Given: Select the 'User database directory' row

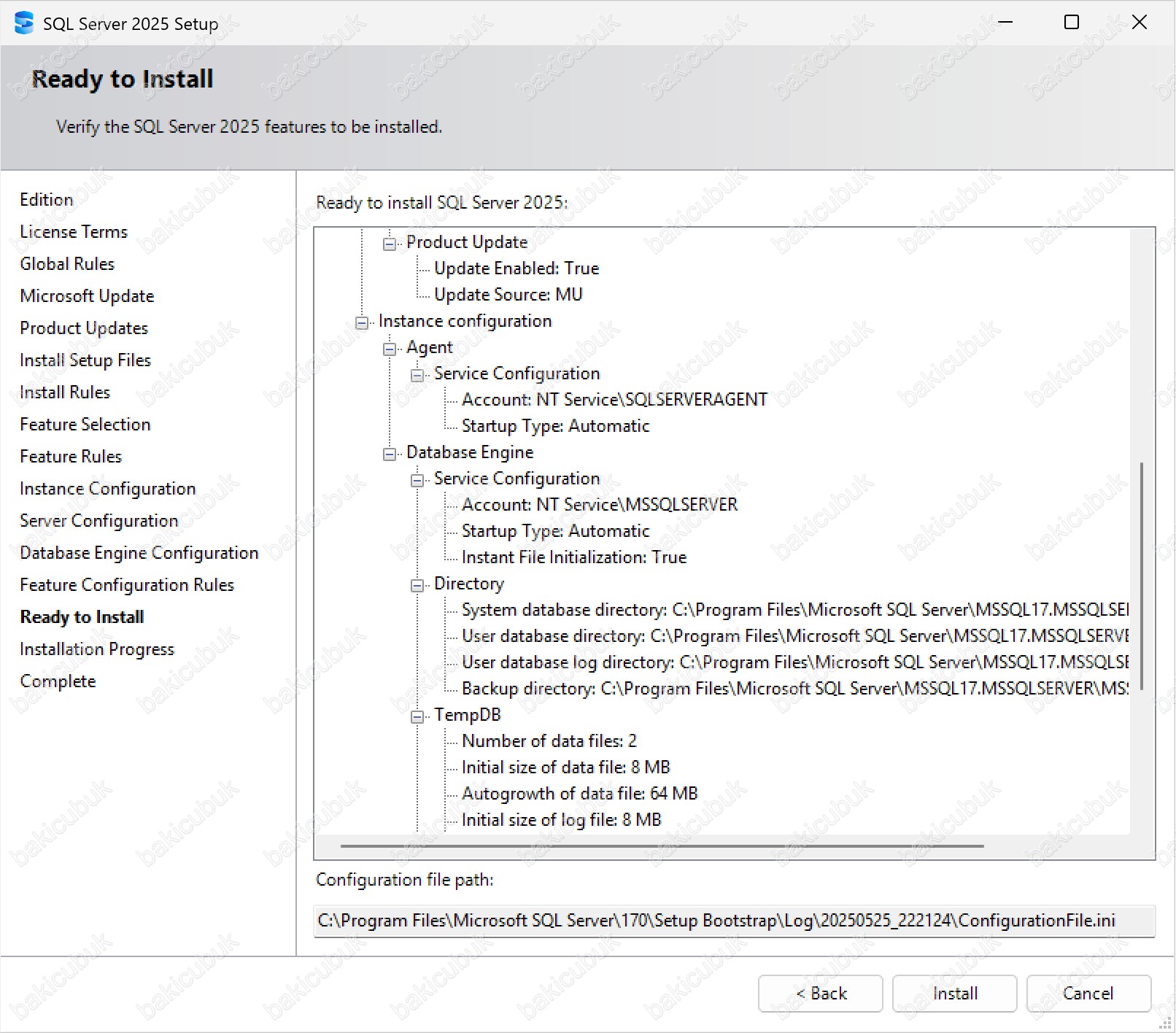Looking at the screenshot, I should (795, 636).
